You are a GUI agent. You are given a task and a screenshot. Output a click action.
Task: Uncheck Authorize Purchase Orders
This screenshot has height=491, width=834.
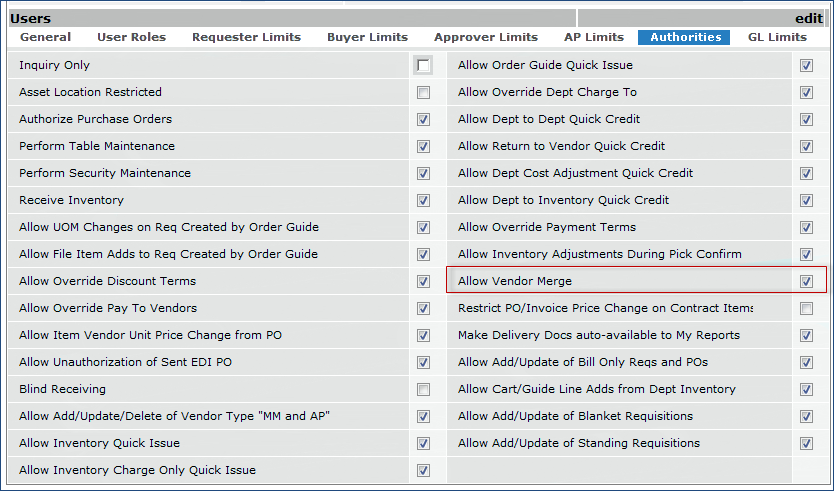click(424, 120)
